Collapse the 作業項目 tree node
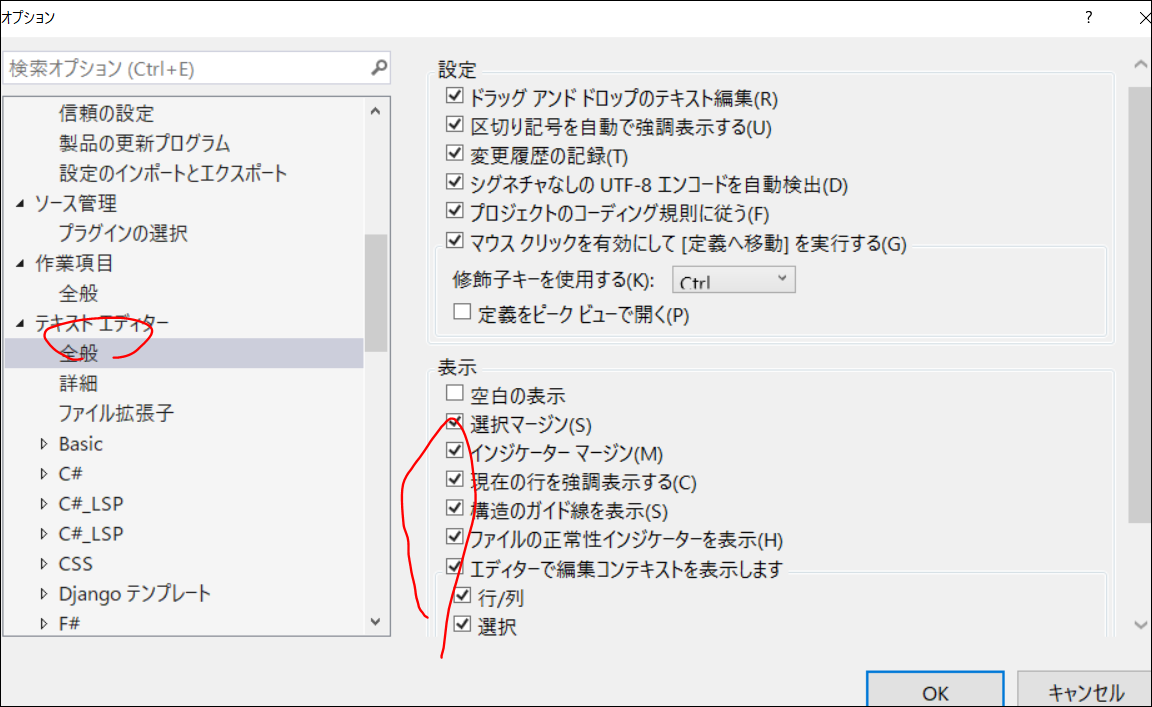This screenshot has width=1152, height=707. click(21, 263)
